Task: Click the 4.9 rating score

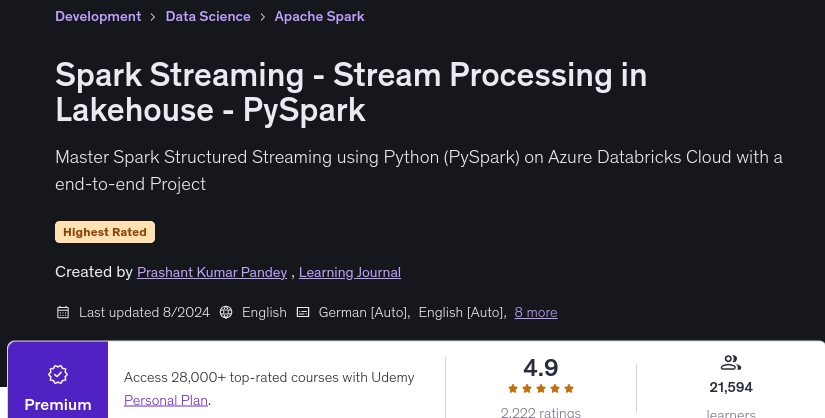Action: (x=541, y=367)
